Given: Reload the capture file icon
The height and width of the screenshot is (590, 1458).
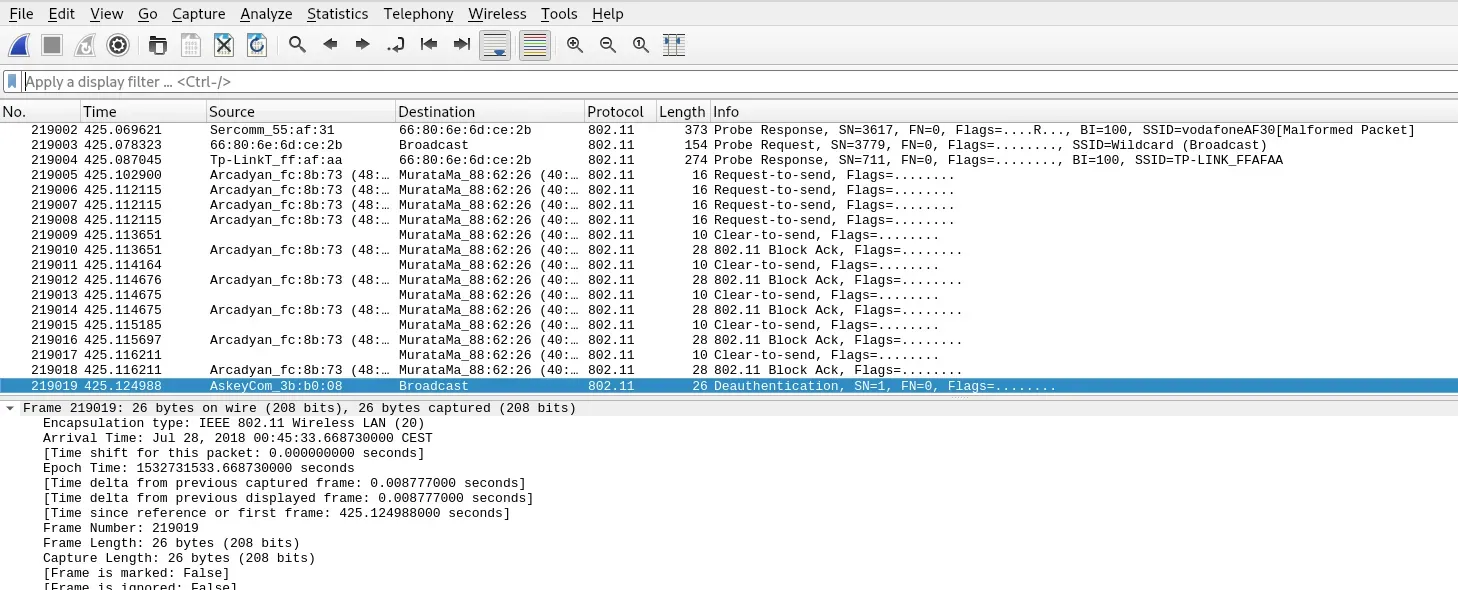Looking at the screenshot, I should 257,45.
